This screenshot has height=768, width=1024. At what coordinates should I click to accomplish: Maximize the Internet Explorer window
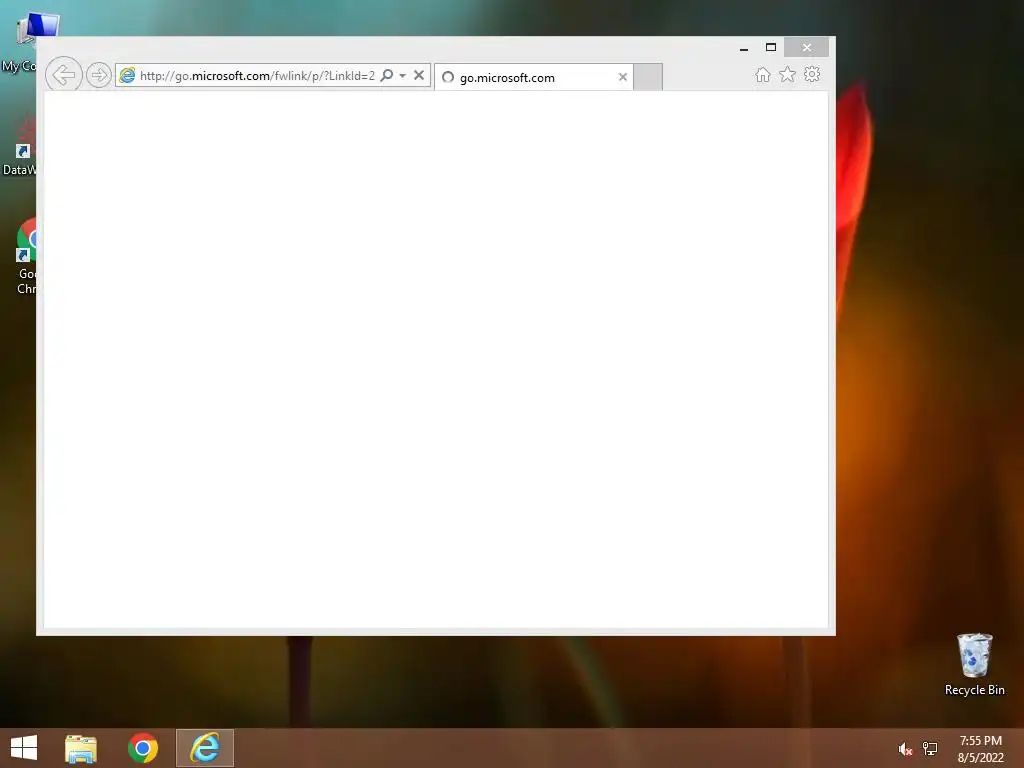(771, 48)
